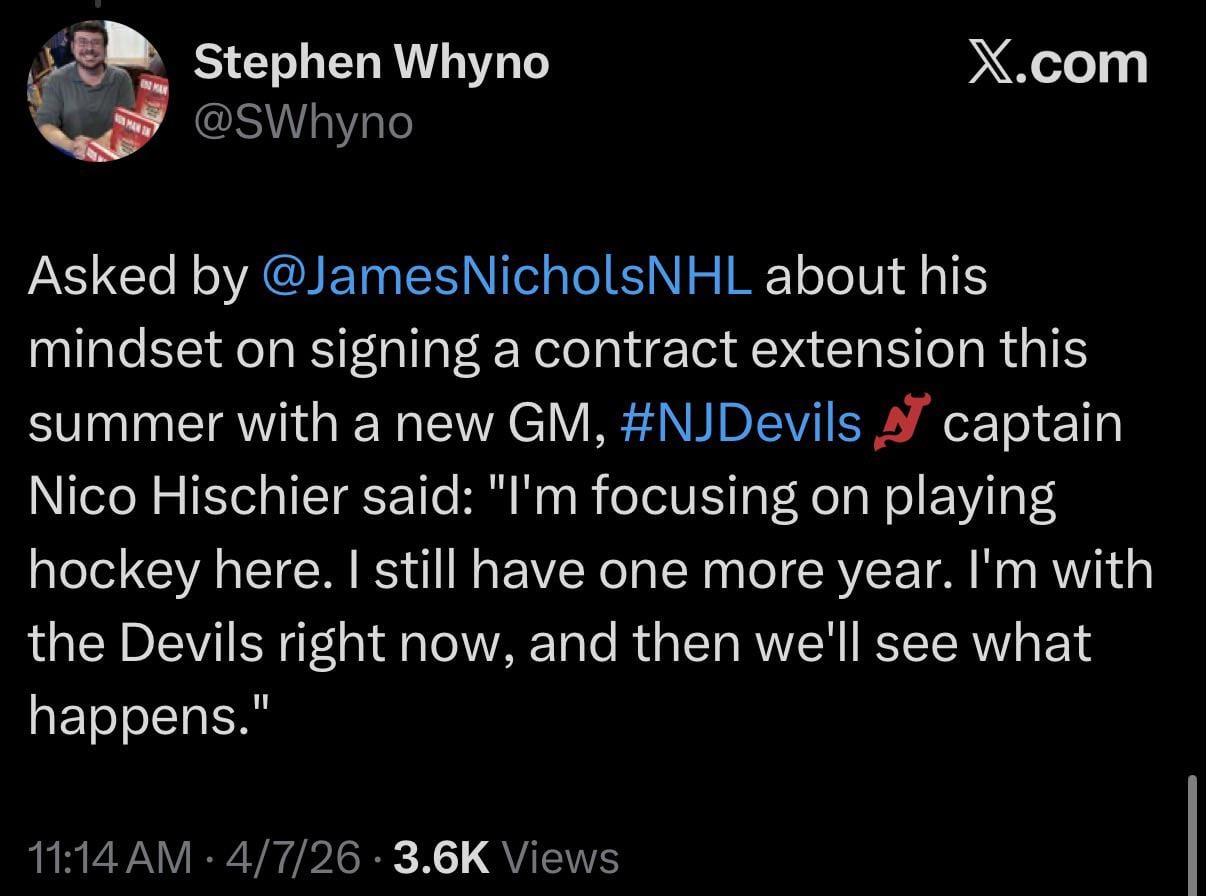The width and height of the screenshot is (1206, 896).
Task: Open the #NJDevils hashtag
Action: point(740,424)
